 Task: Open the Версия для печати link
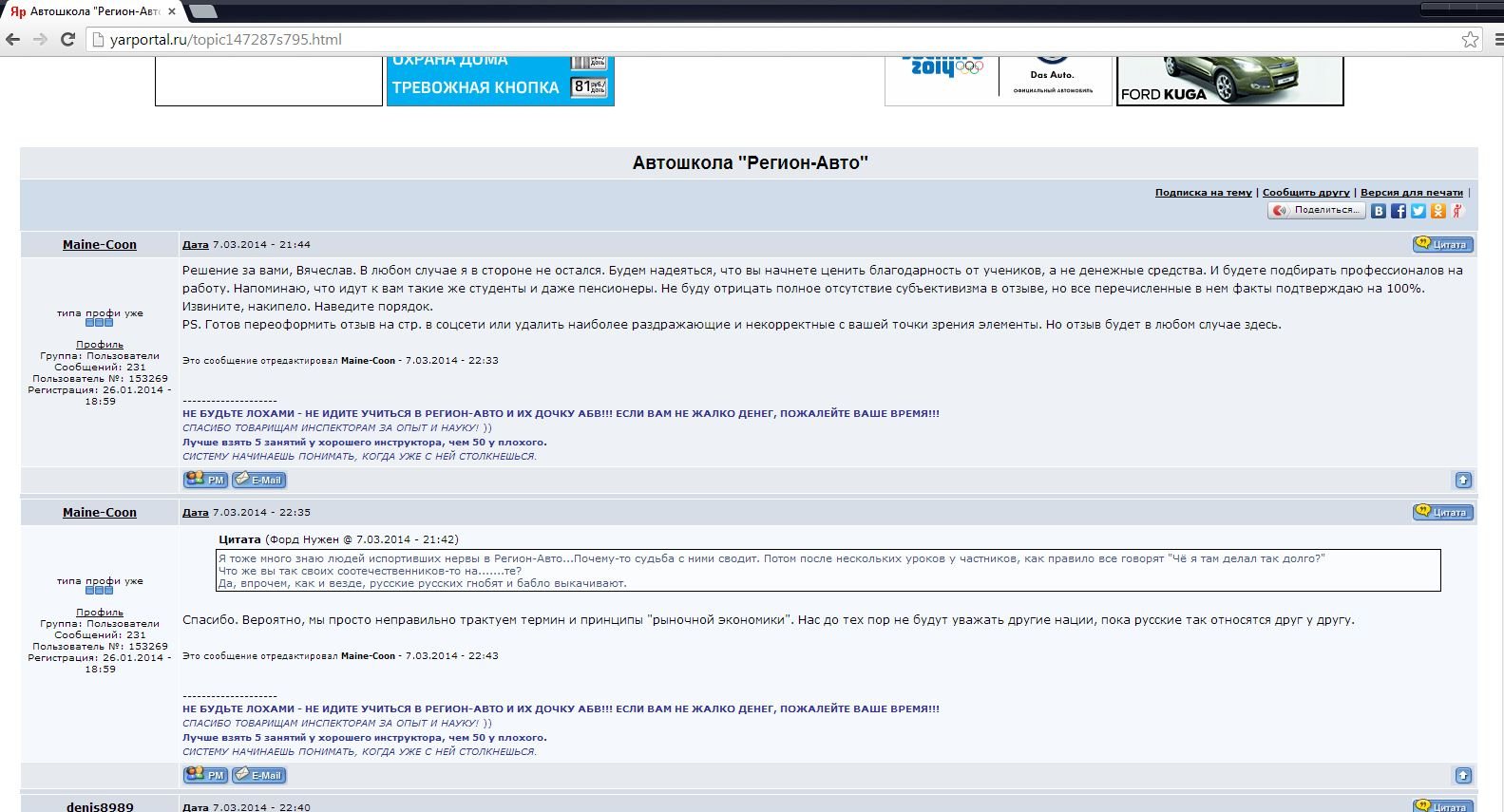1411,193
